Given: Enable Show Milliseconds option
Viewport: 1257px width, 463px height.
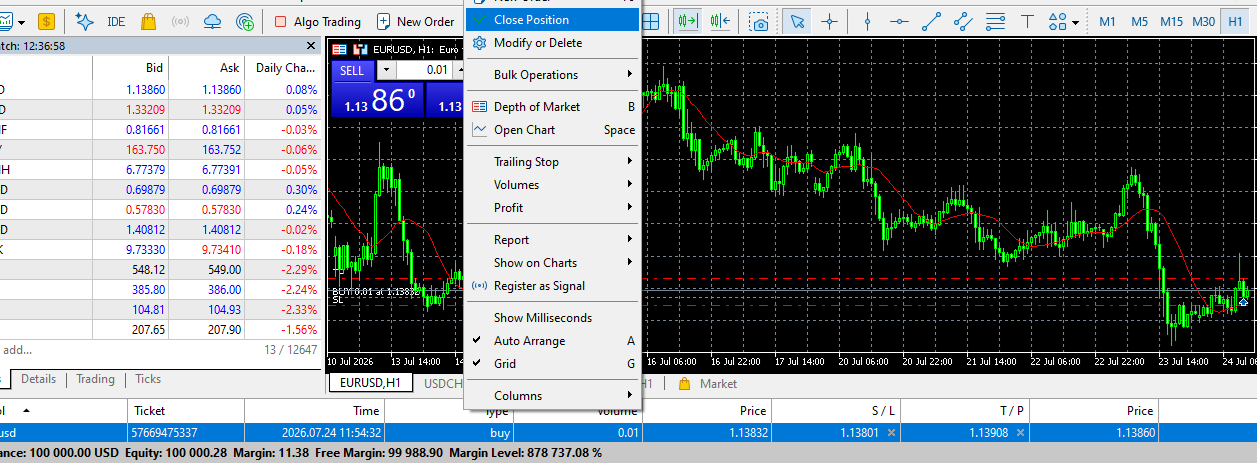Looking at the screenshot, I should pos(553,318).
